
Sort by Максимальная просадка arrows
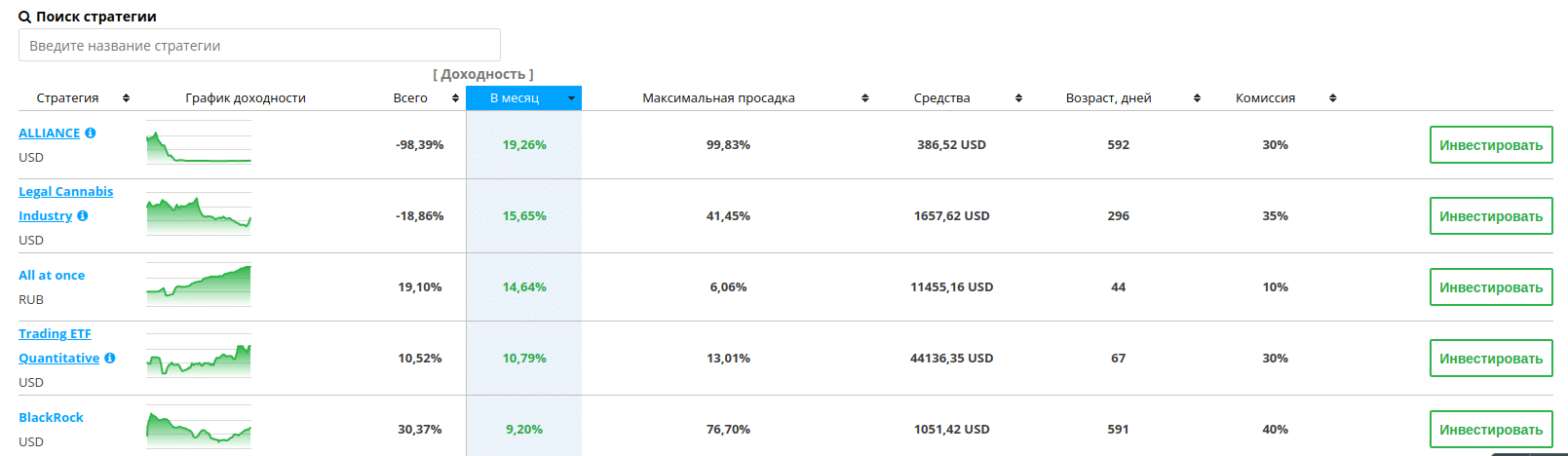[865, 98]
